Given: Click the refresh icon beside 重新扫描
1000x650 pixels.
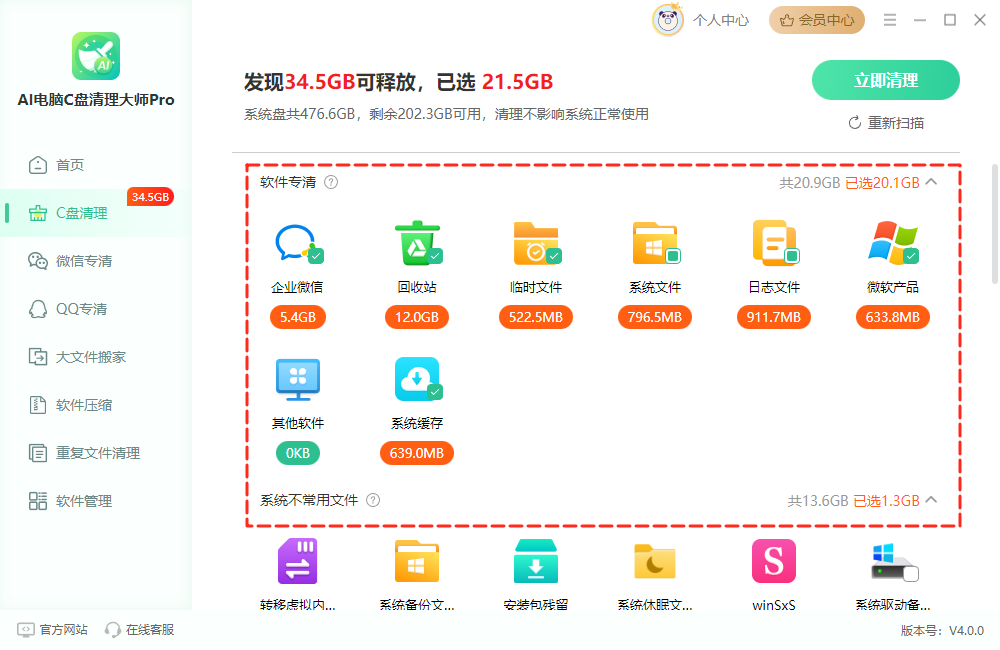Looking at the screenshot, I should [855, 122].
